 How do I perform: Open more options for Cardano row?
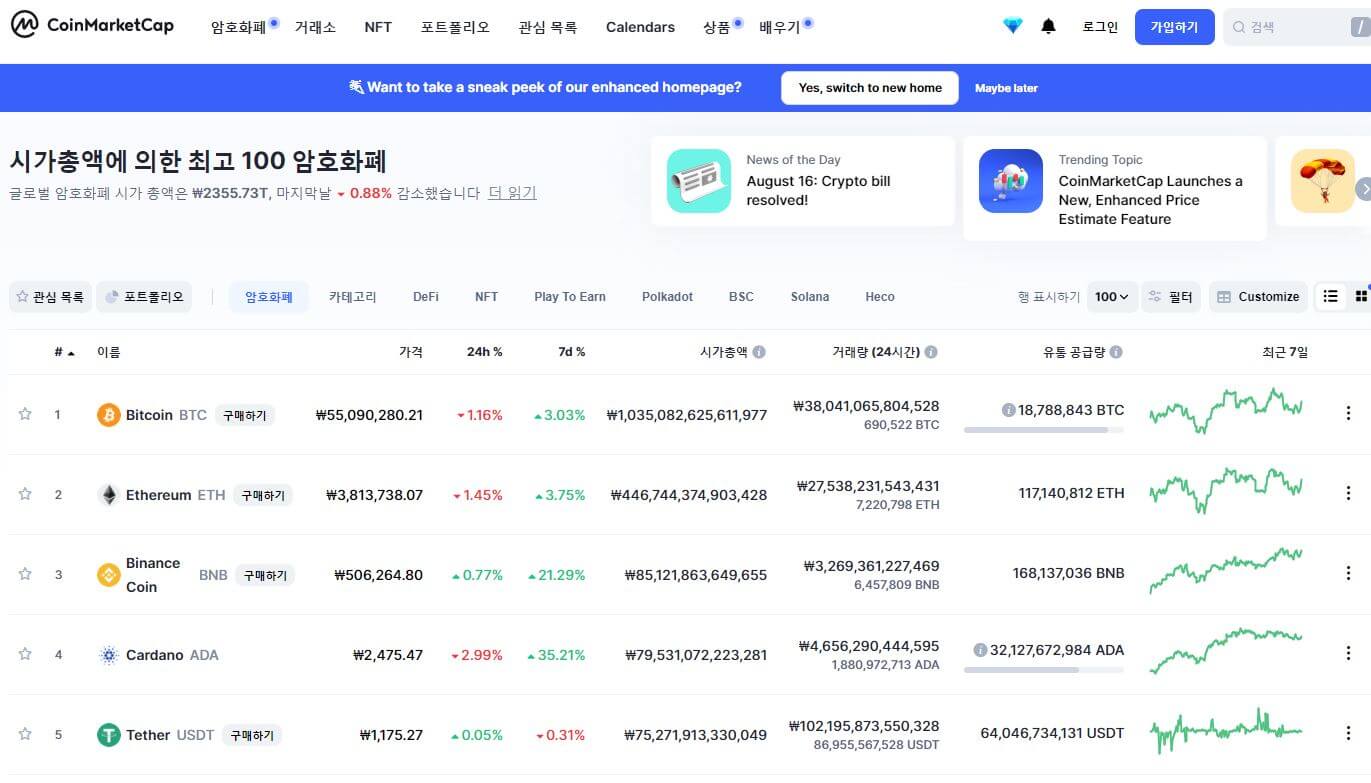click(x=1348, y=653)
